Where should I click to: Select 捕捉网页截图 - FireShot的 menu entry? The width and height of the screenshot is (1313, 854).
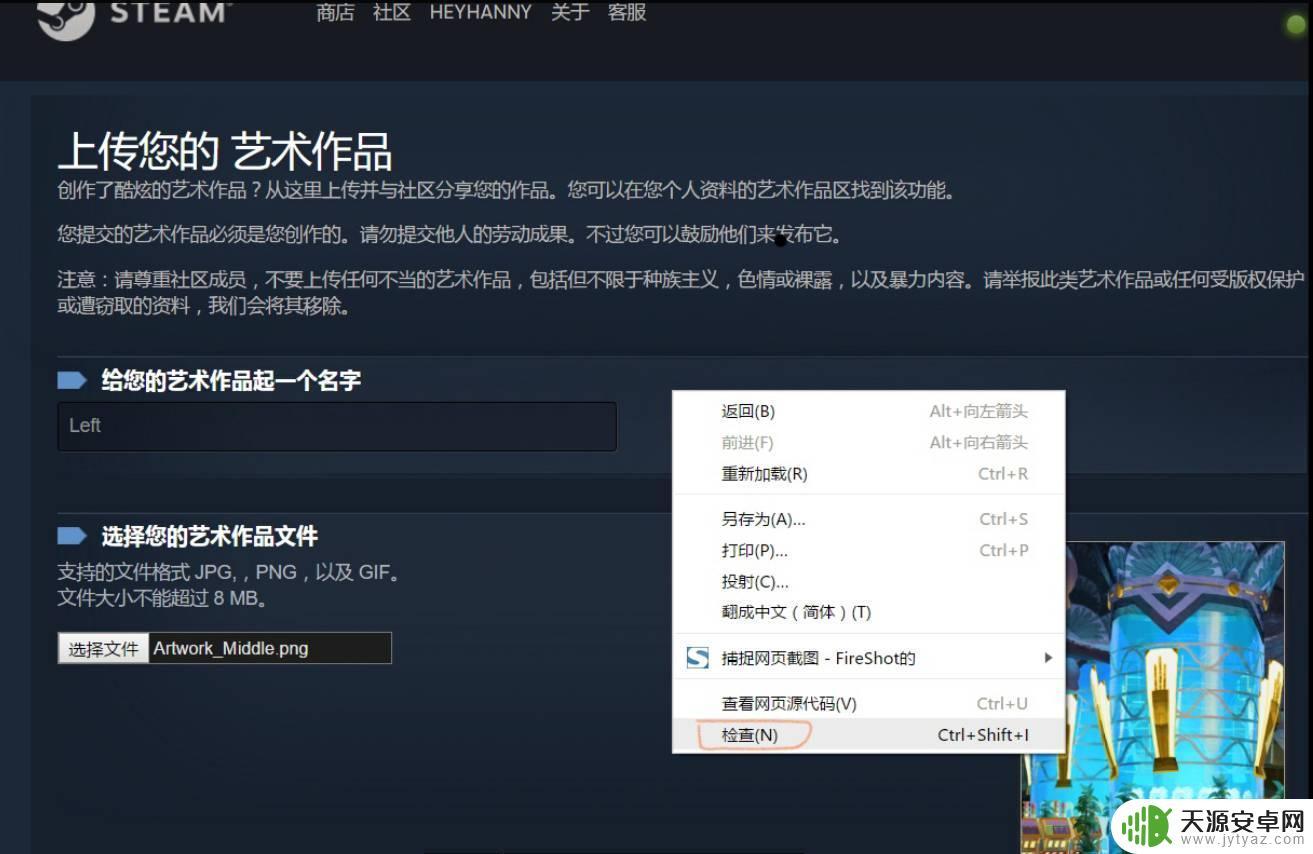[868, 657]
